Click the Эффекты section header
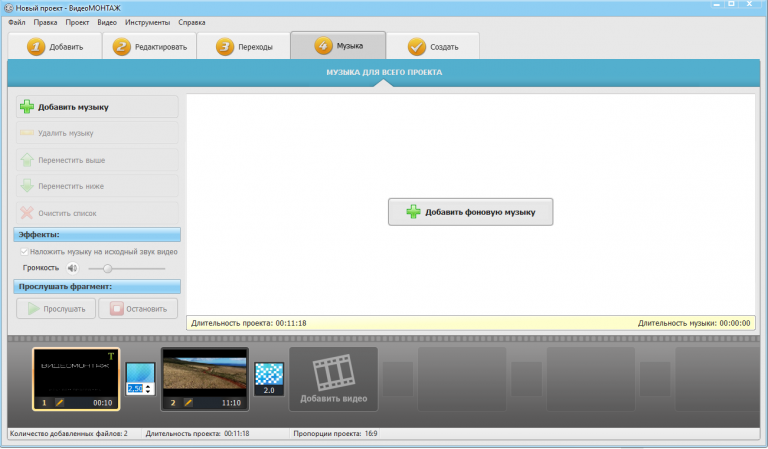 point(97,235)
